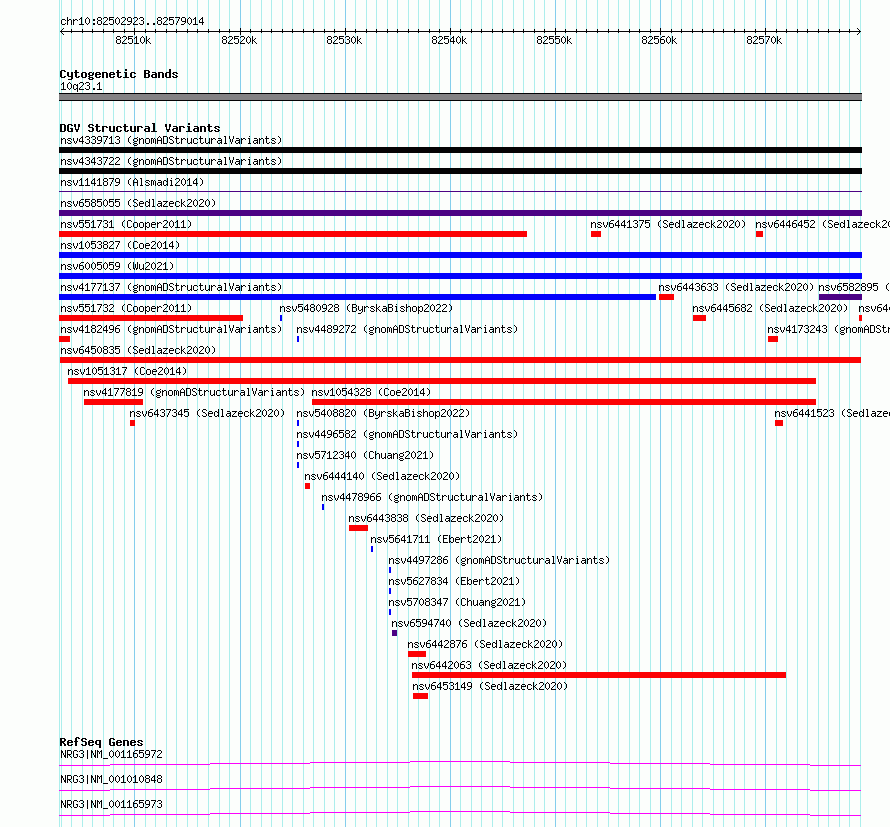Screen dimensions: 890x827
Task: Click the nsv4339713 gnomAD variant label
Action: 171,140
